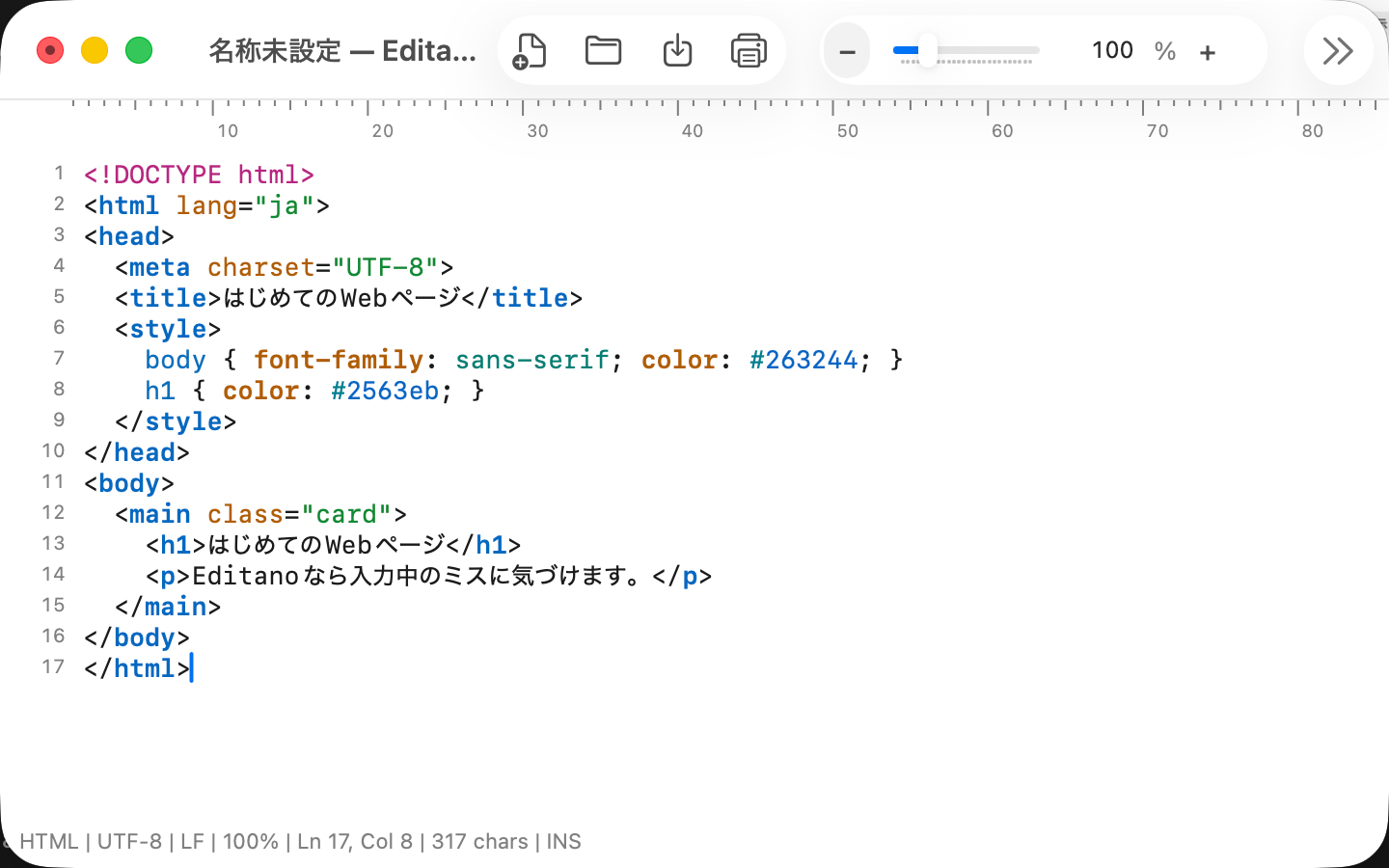Click line number 1 in the gutter
This screenshot has width=1389, height=868.
[59, 174]
